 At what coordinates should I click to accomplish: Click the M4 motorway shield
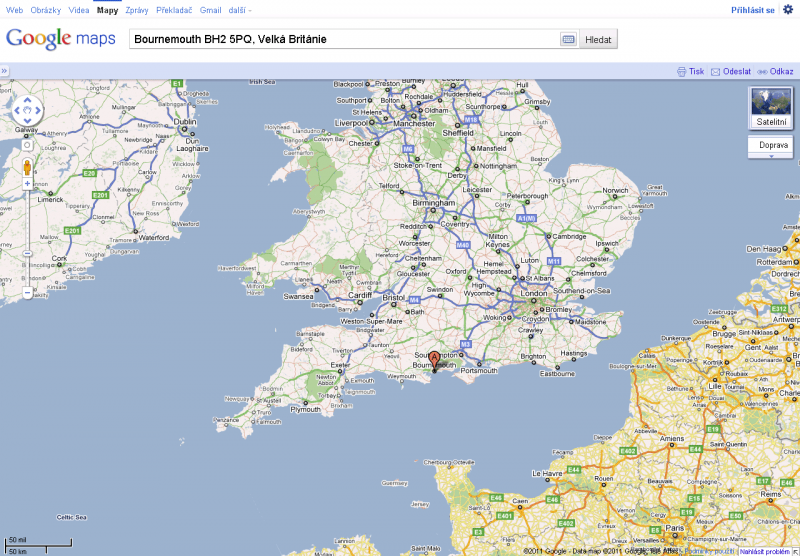[x=414, y=300]
